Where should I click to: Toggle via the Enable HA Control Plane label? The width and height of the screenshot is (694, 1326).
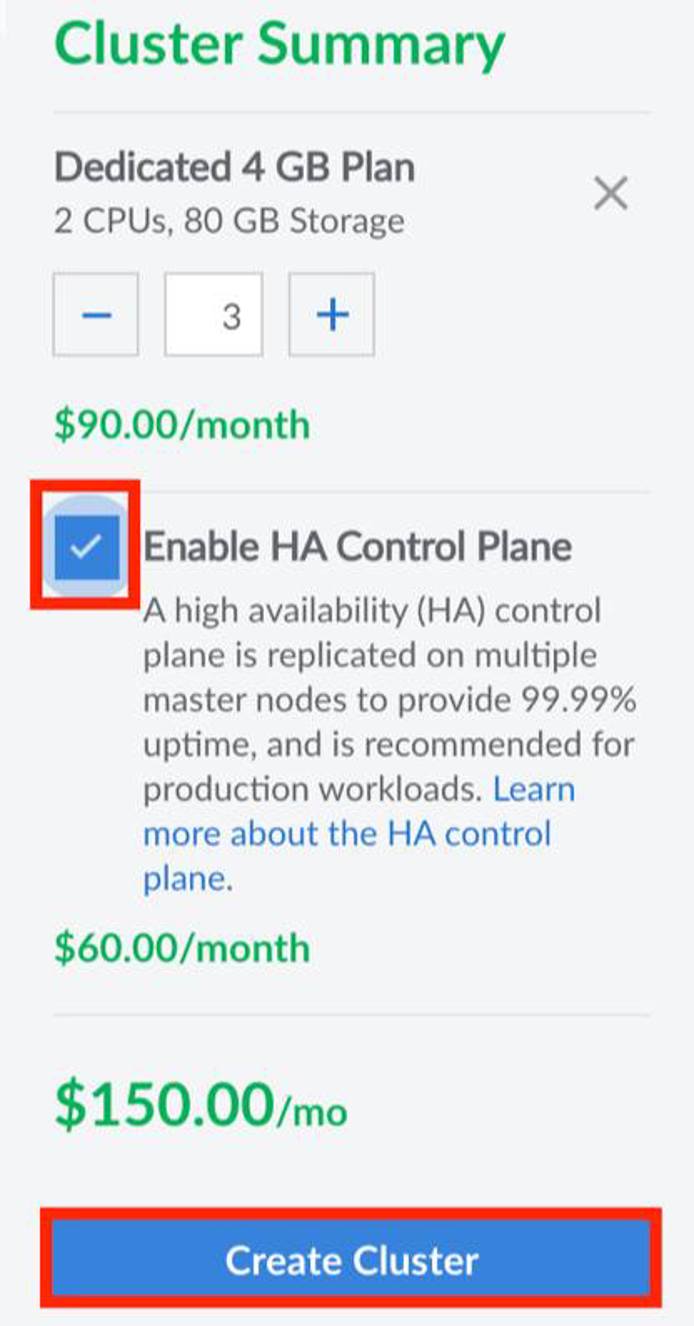pos(357,547)
